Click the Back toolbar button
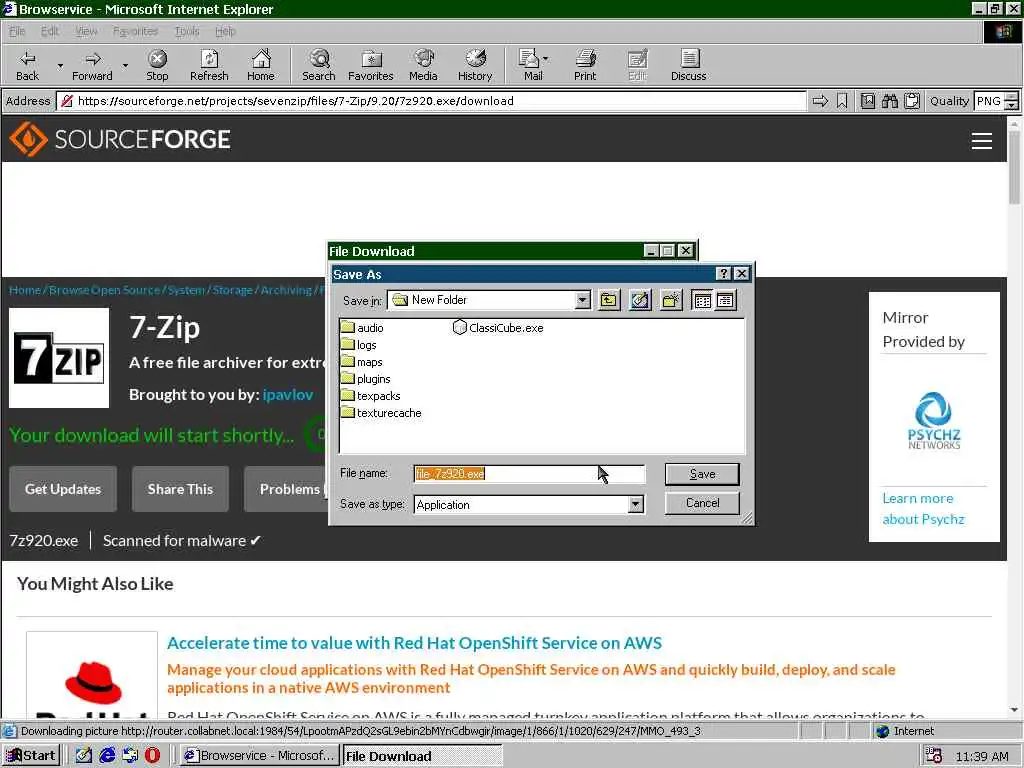This screenshot has width=1024, height=768. coord(27,65)
